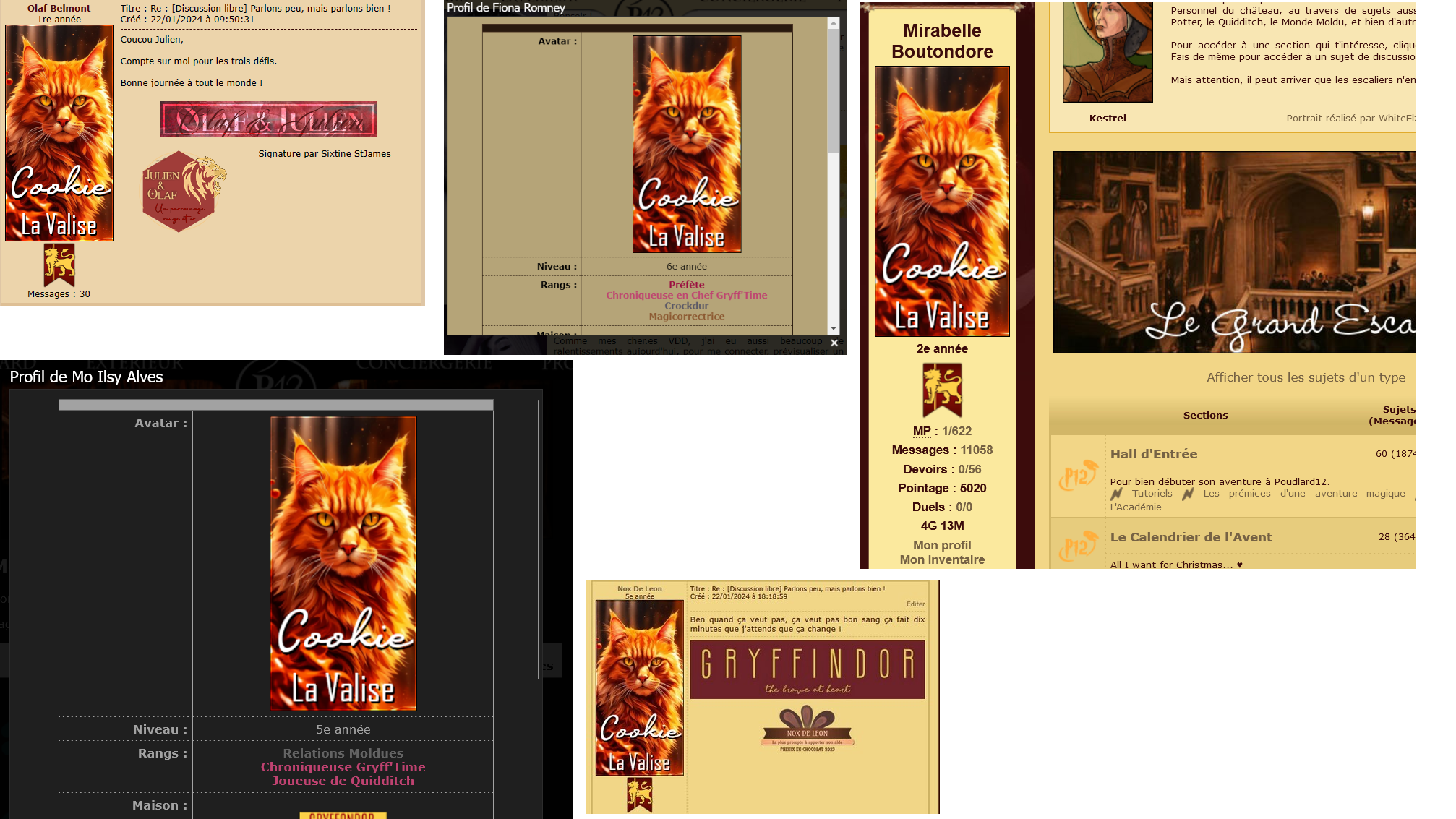Click the scroll-up arrow in Fiona Romney's profile

pyautogui.click(x=834, y=23)
